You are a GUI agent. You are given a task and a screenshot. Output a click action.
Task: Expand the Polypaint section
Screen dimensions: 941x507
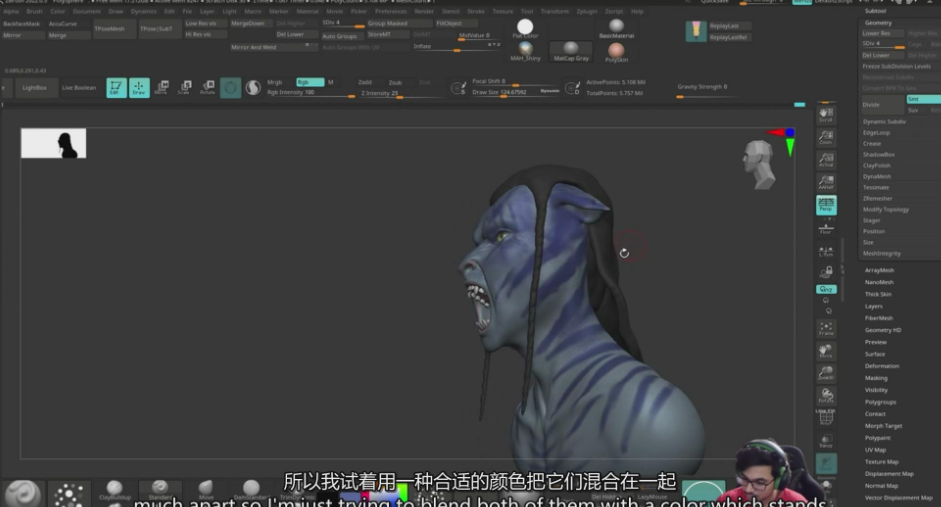point(877,438)
